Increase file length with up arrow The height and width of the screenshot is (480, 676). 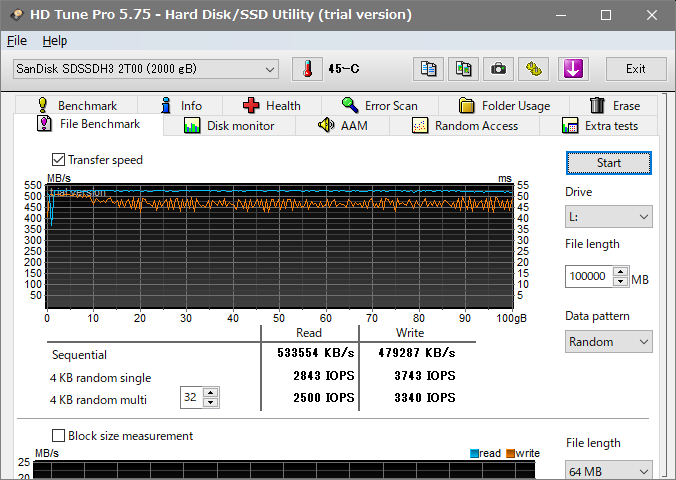620,271
